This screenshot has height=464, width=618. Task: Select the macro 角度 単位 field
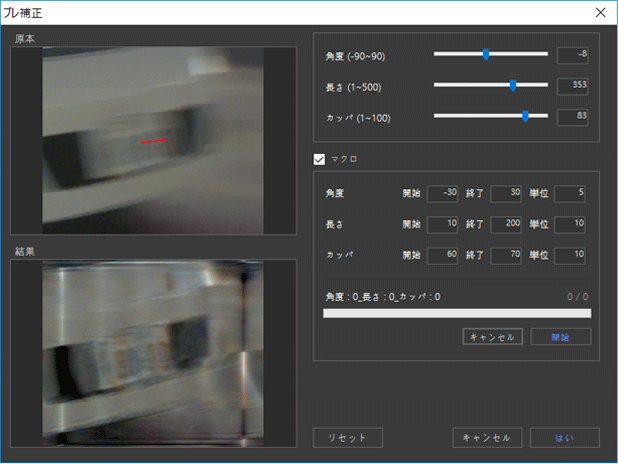point(569,193)
